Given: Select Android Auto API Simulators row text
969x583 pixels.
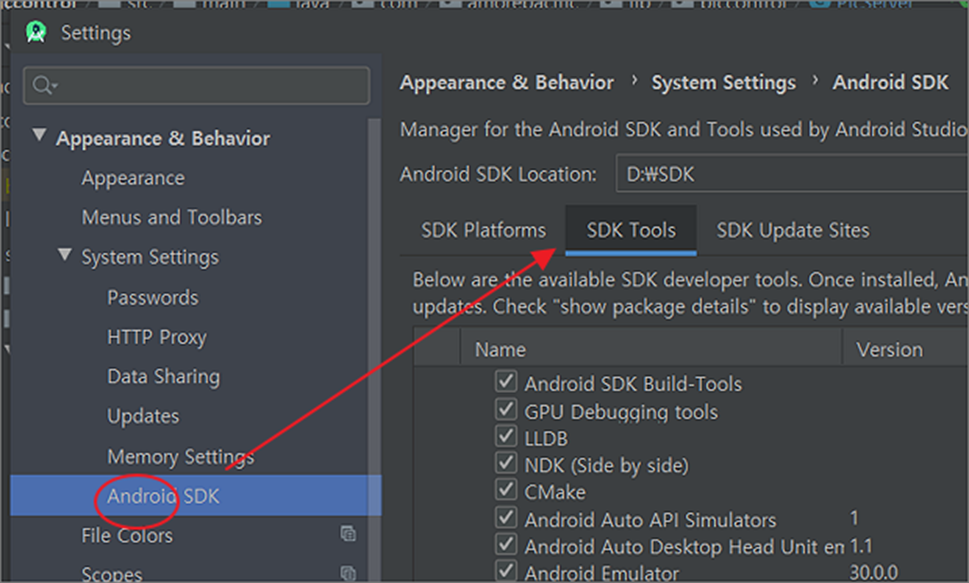Looking at the screenshot, I should (650, 520).
